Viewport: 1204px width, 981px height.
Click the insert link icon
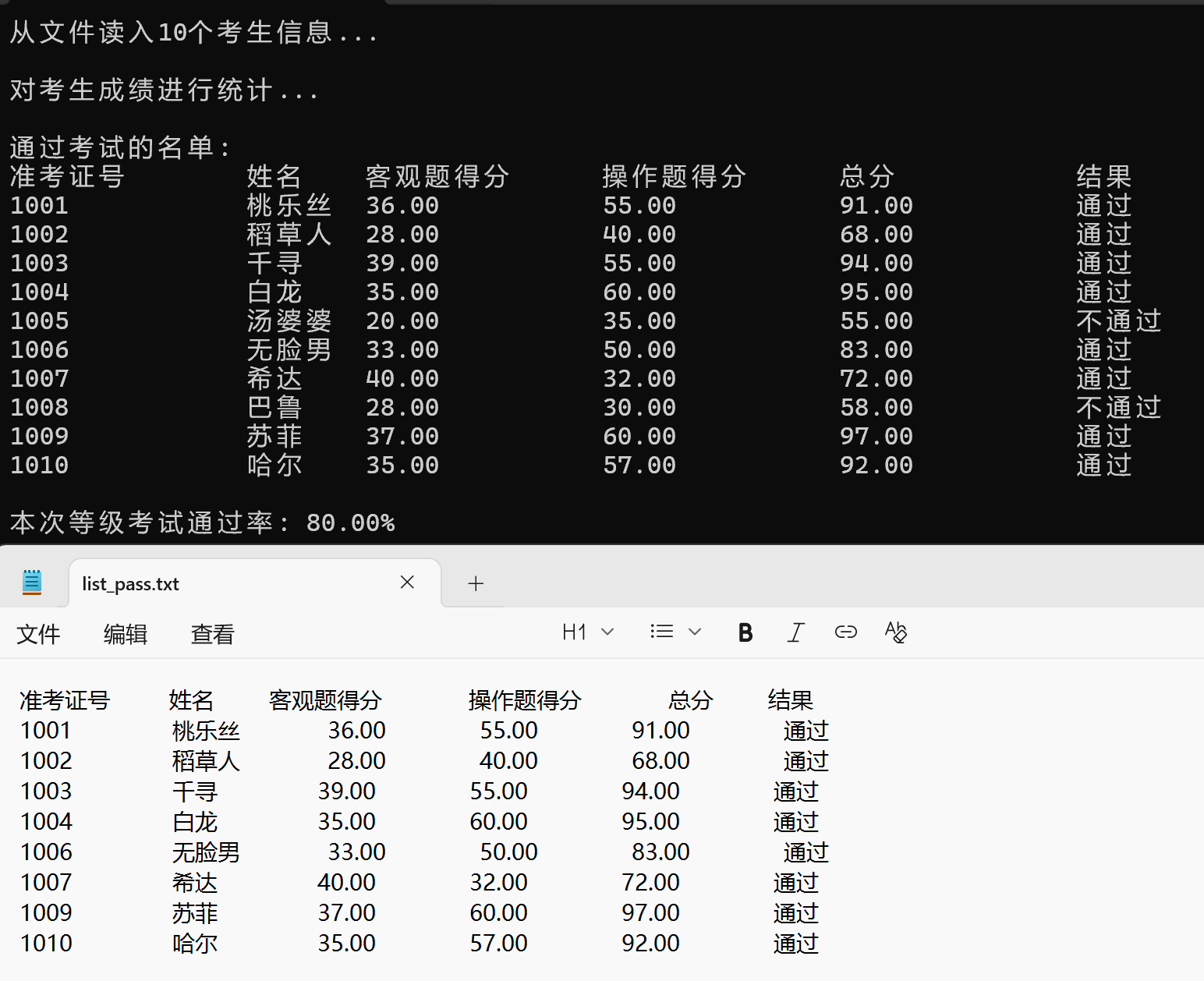pos(845,632)
